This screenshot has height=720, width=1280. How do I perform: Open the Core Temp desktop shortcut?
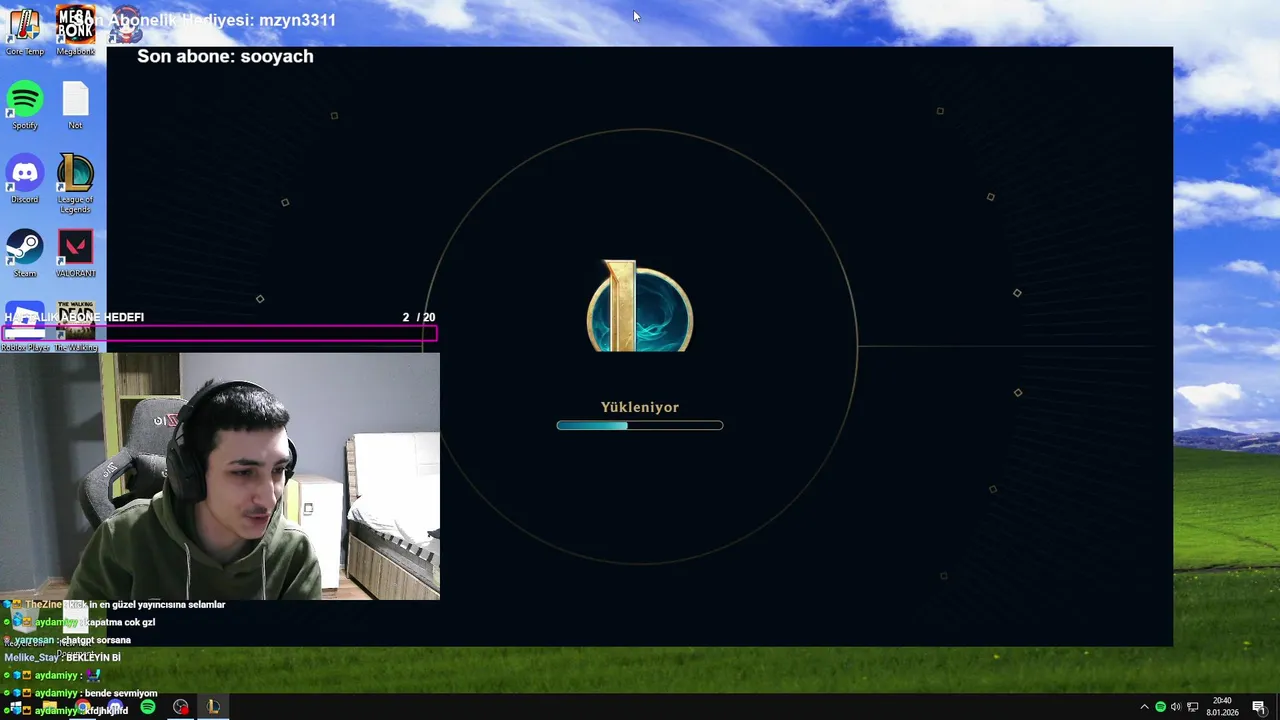(x=25, y=30)
